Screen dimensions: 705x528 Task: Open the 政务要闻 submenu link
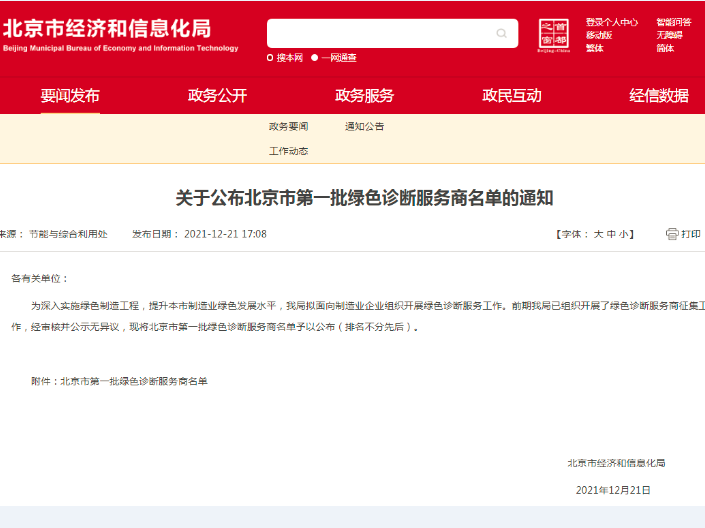click(x=288, y=127)
